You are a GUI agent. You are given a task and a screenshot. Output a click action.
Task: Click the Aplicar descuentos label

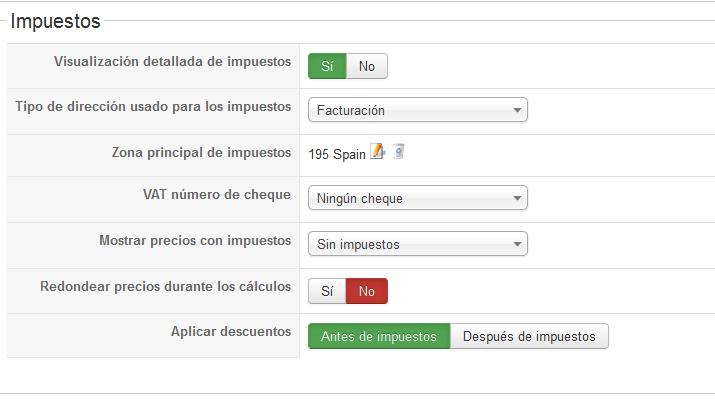[x=231, y=331]
